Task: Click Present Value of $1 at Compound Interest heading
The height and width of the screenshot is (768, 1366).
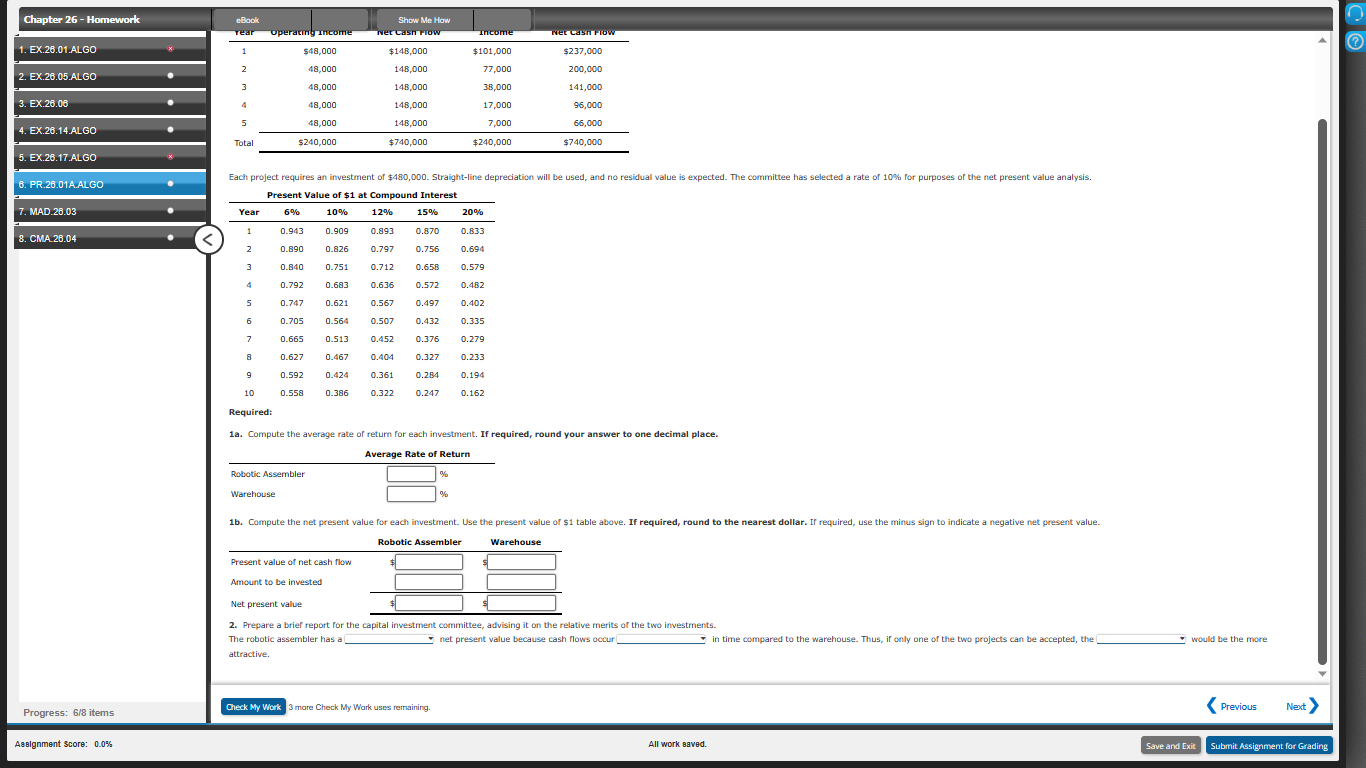Action: 362,195
